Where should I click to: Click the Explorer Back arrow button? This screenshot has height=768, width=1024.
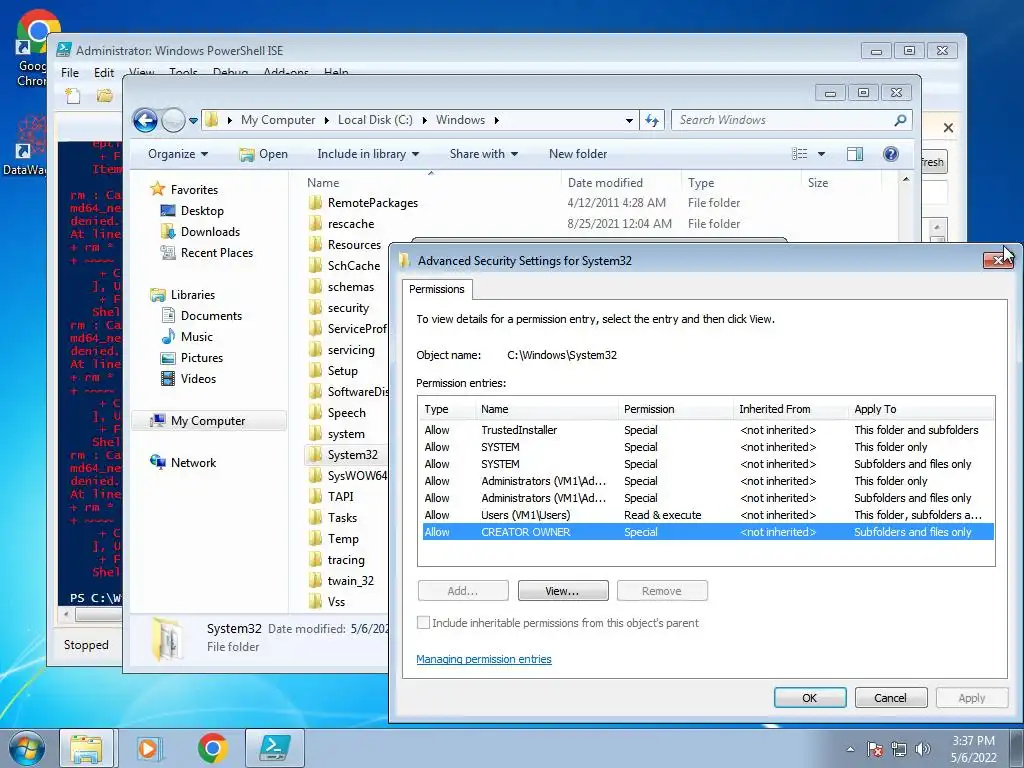click(x=145, y=120)
